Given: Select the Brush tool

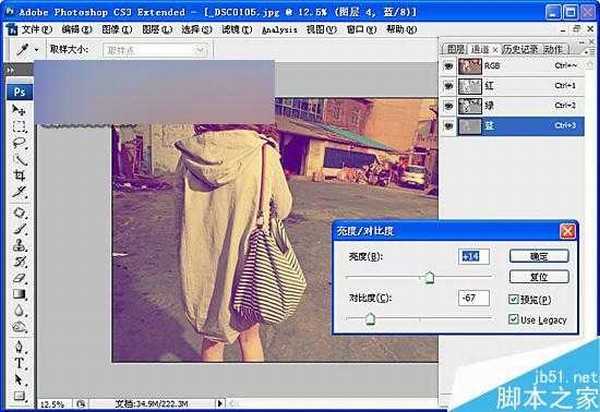Looking at the screenshot, I should tap(19, 228).
